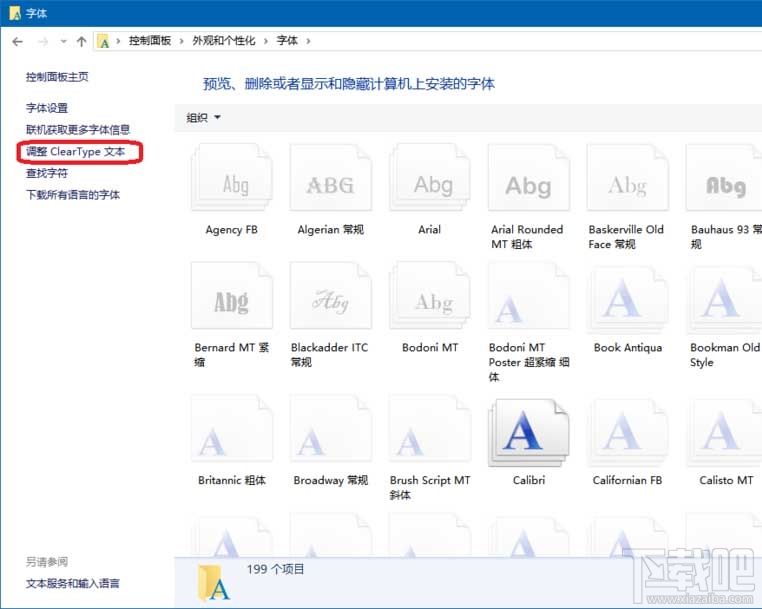Select Bodoni MT Poster 超紧缩 细体 icon
The height and width of the screenshot is (609, 762).
(529, 296)
